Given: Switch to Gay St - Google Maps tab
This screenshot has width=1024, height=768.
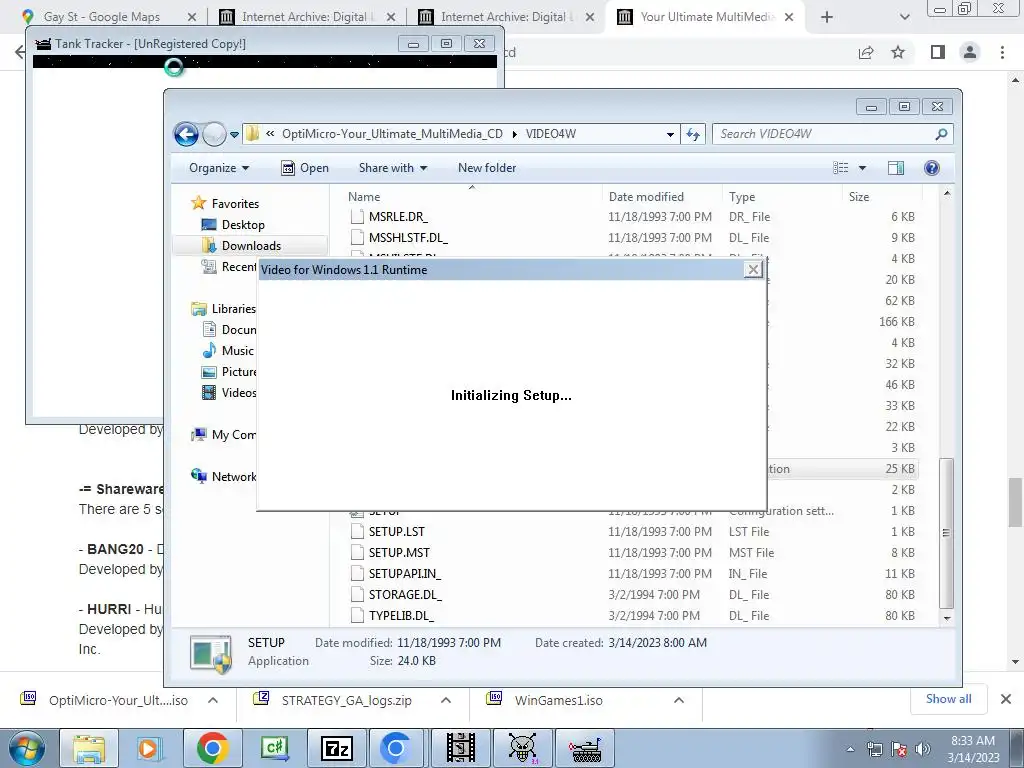Looking at the screenshot, I should (x=101, y=17).
